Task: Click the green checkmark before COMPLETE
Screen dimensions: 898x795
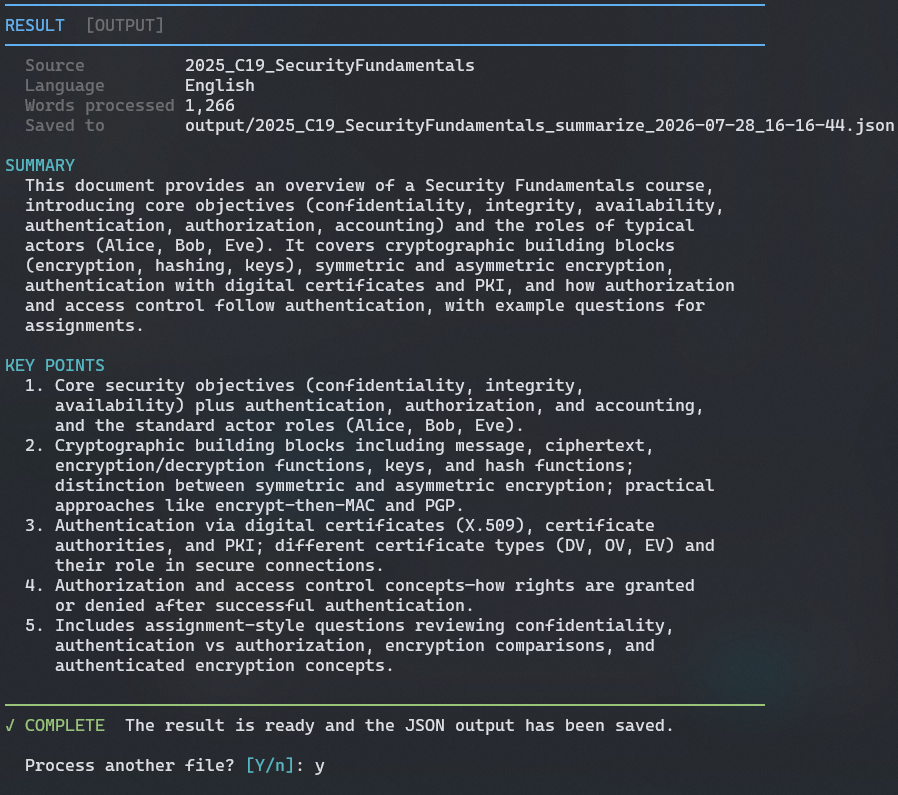Action: [10, 726]
